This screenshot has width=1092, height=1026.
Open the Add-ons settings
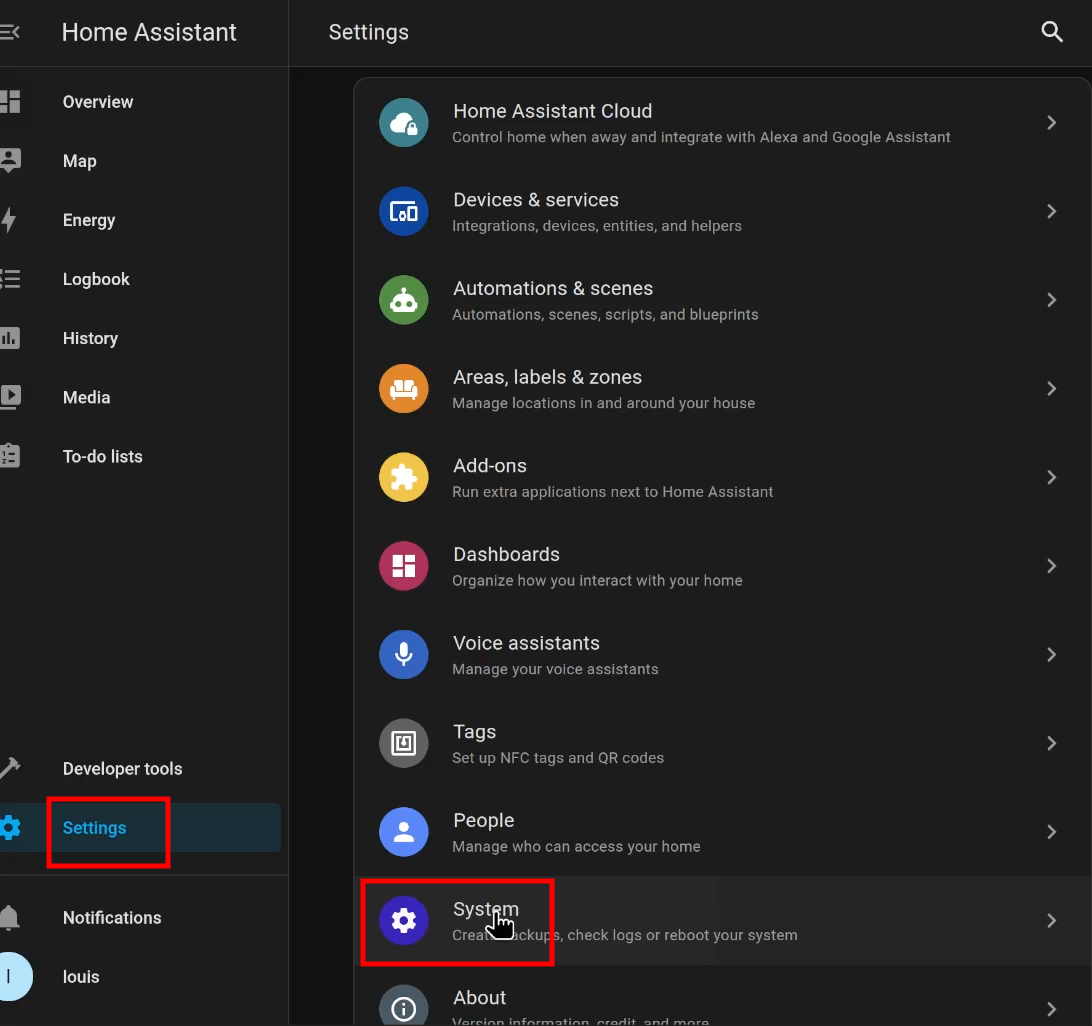coord(722,477)
